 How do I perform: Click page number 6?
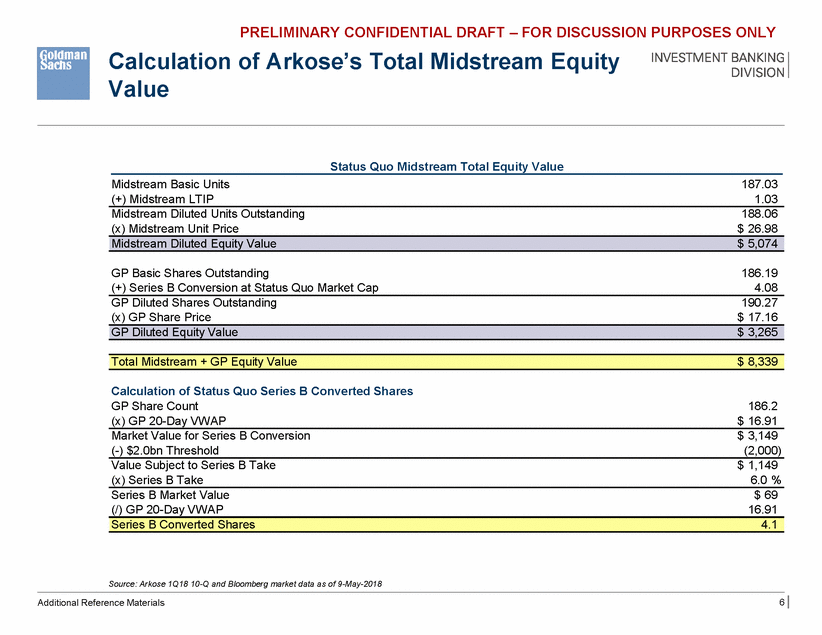tap(782, 602)
